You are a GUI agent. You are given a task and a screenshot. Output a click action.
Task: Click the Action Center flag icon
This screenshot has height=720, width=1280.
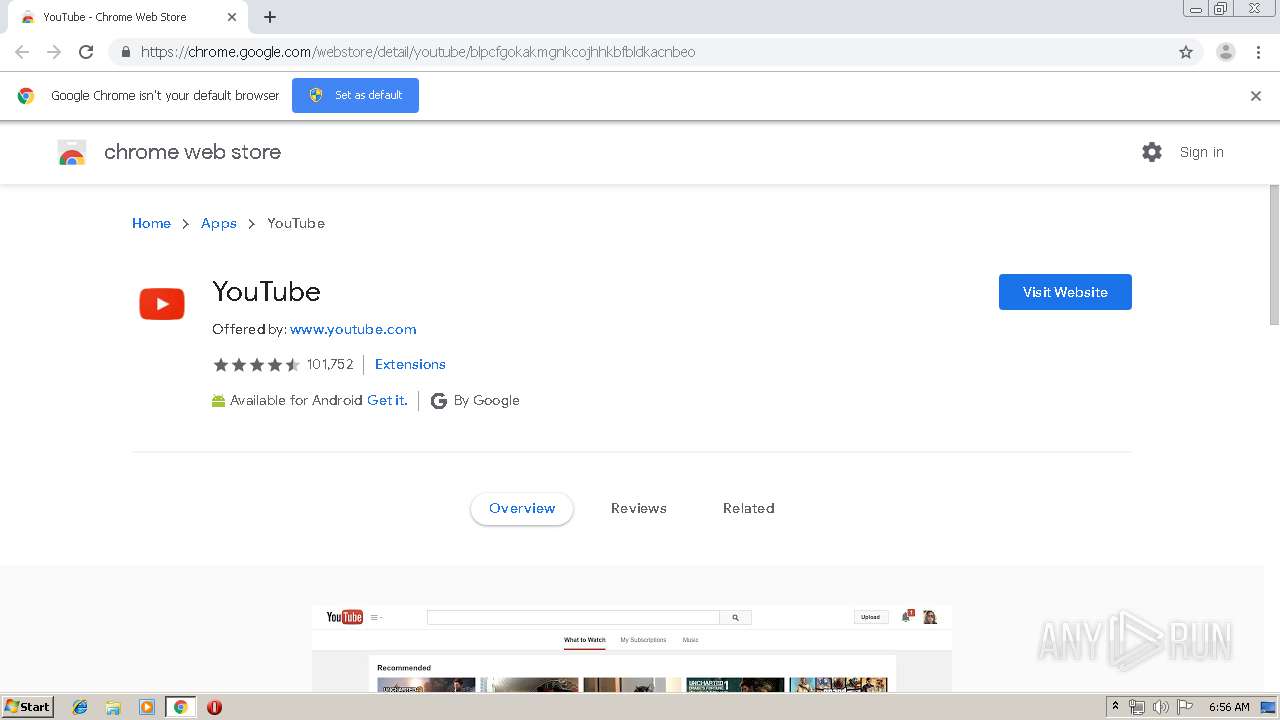(x=1184, y=707)
